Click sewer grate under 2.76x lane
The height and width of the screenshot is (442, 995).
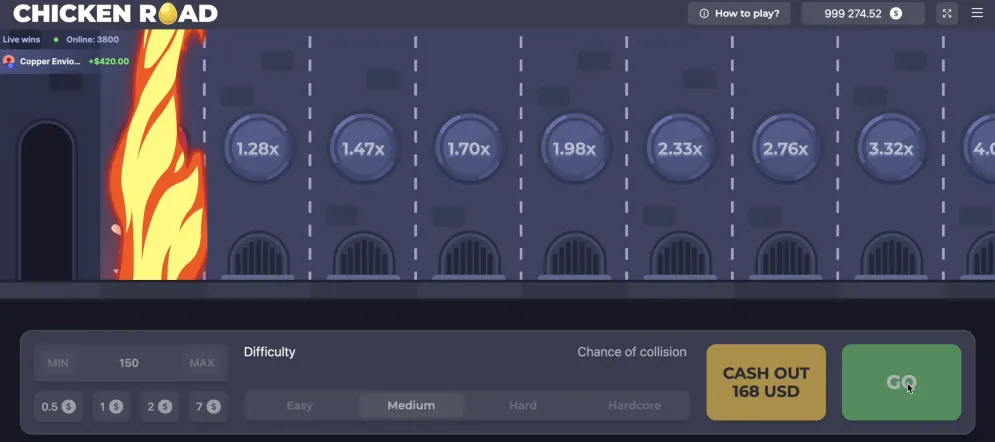tap(786, 256)
